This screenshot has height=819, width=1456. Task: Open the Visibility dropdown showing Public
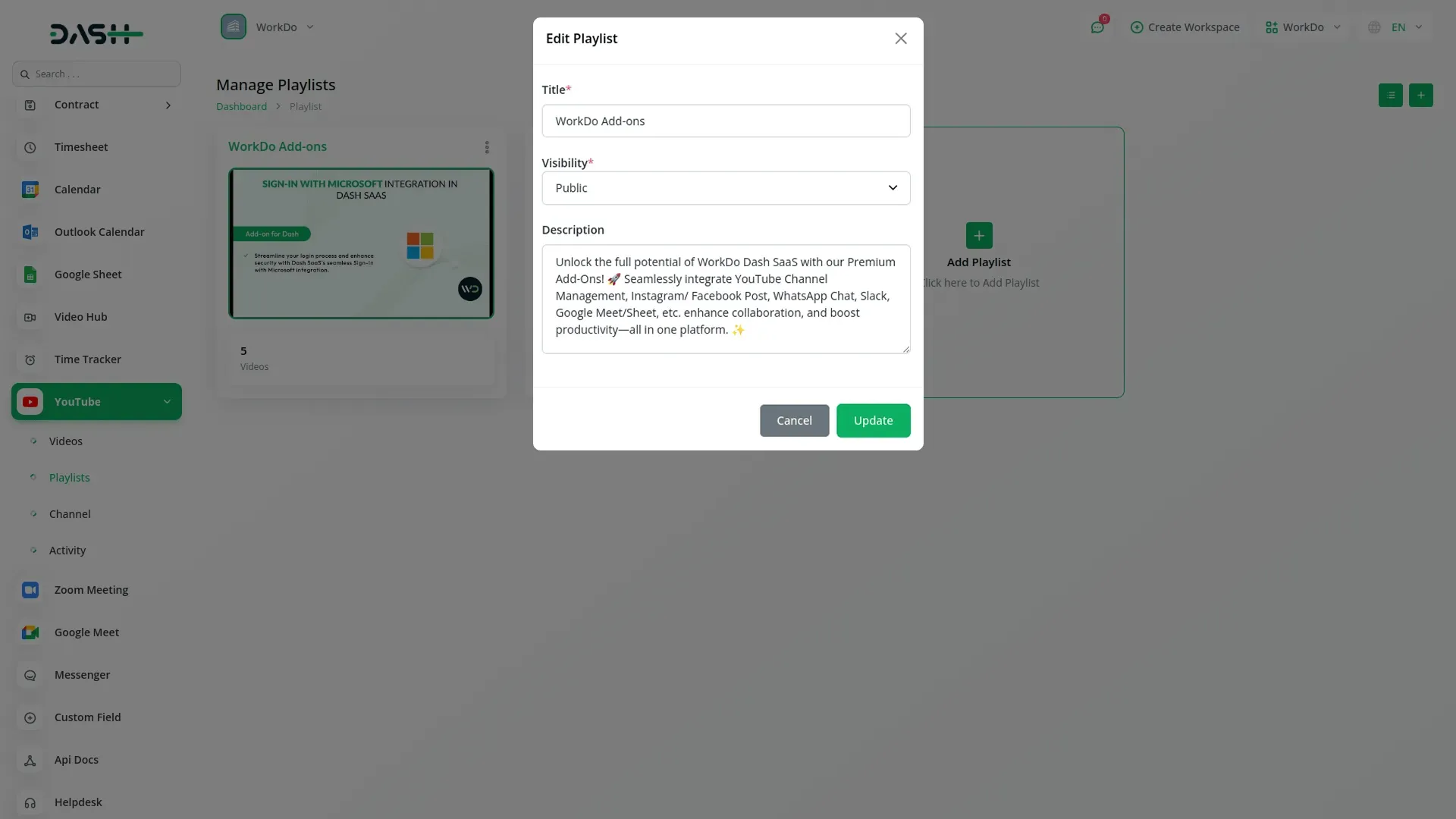[x=726, y=188]
